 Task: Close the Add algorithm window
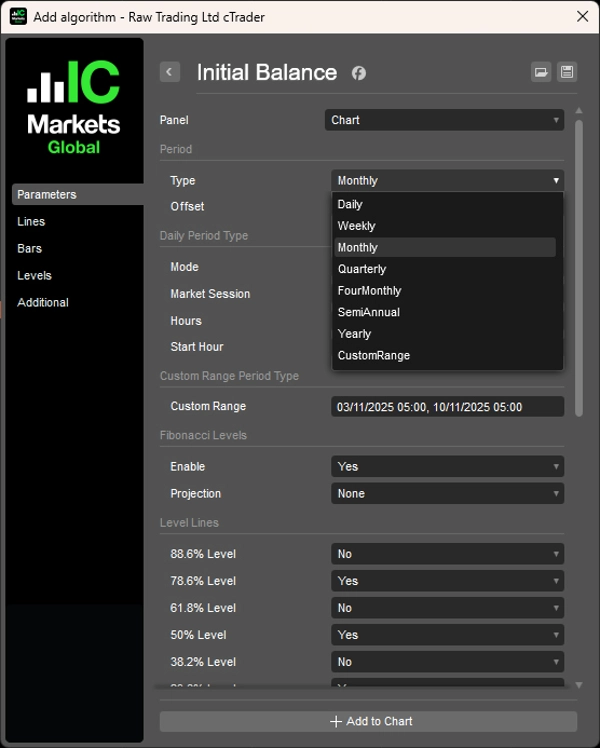tap(582, 16)
